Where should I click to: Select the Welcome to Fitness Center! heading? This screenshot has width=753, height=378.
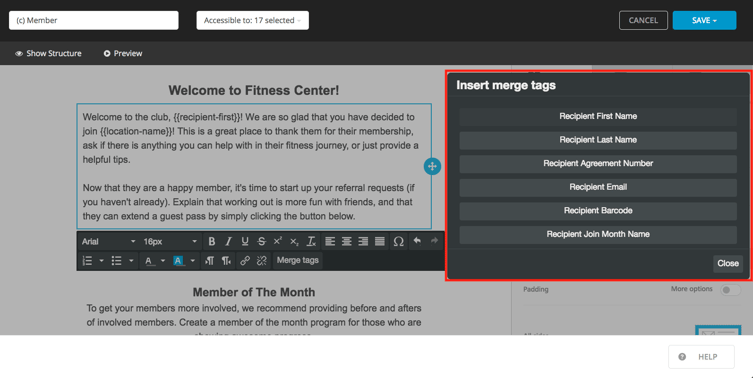coord(254,90)
